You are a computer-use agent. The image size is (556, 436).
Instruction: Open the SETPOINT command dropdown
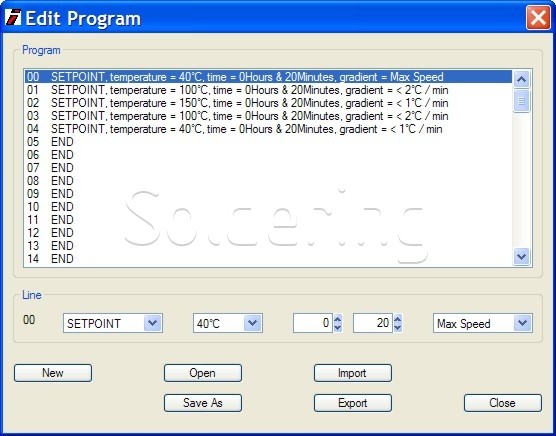[x=153, y=323]
